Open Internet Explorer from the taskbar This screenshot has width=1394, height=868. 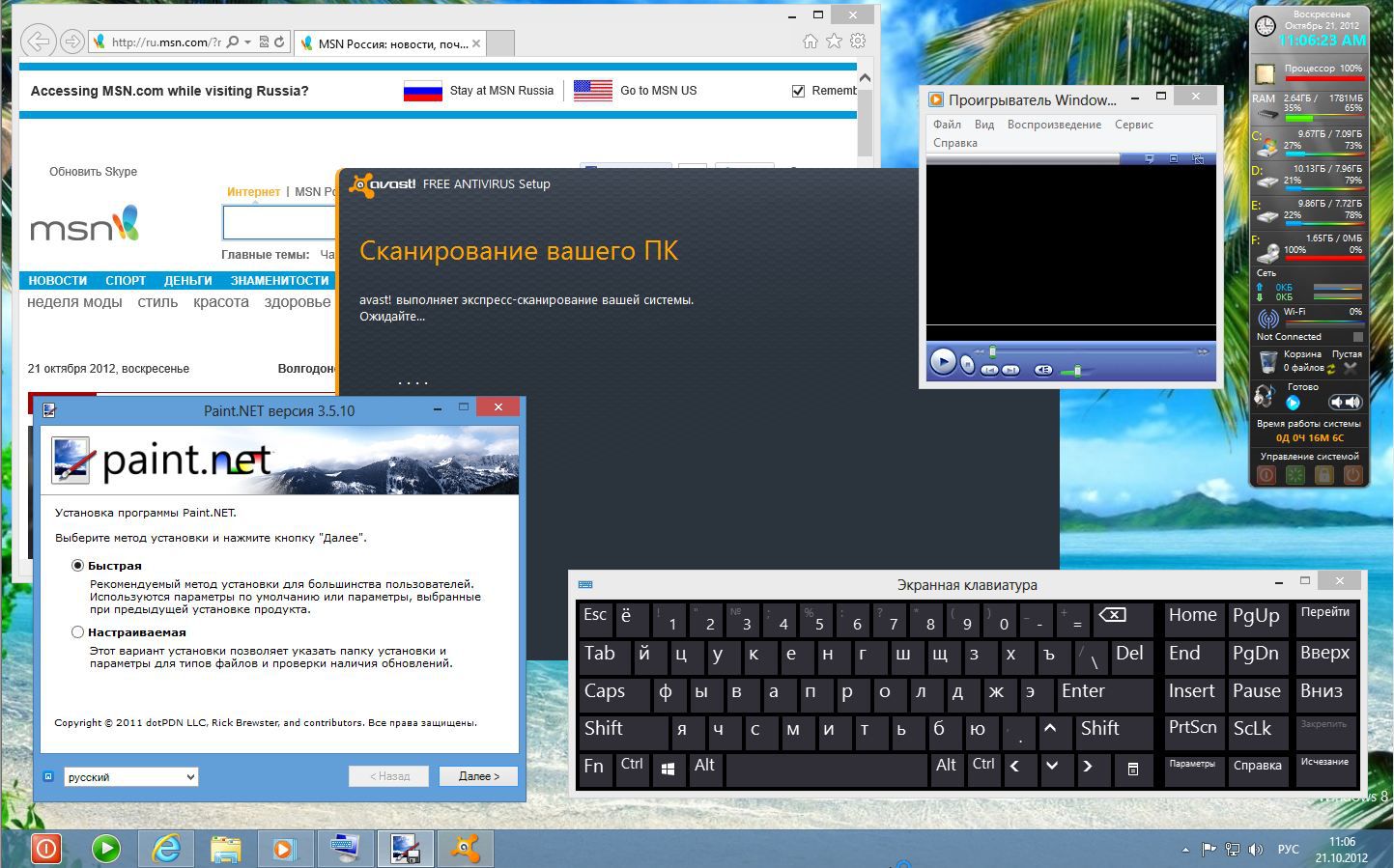[166, 848]
